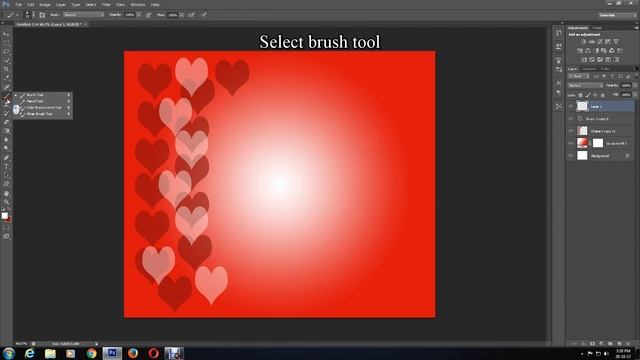Click Gradient Fill 1 layer mask thumbnail
The height and width of the screenshot is (360, 640).
tap(598, 143)
